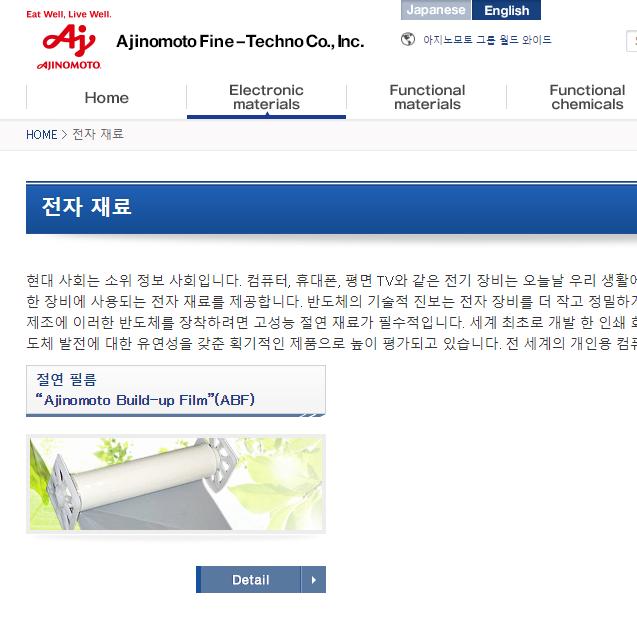
Task: Click the Ajinomoto Fine-Techno Co., Inc. title
Action: tap(240, 41)
